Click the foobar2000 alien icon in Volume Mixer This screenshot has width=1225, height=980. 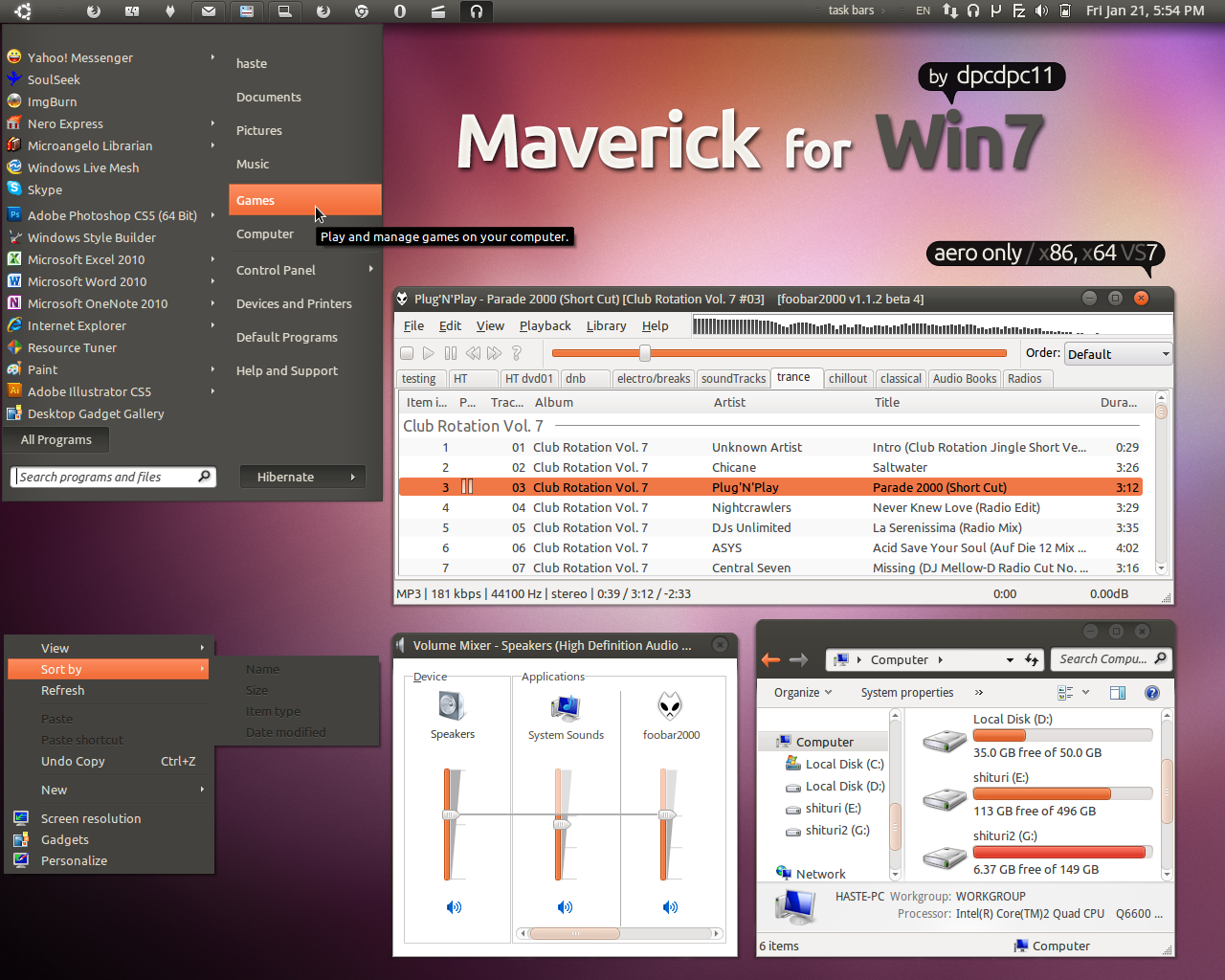point(670,707)
